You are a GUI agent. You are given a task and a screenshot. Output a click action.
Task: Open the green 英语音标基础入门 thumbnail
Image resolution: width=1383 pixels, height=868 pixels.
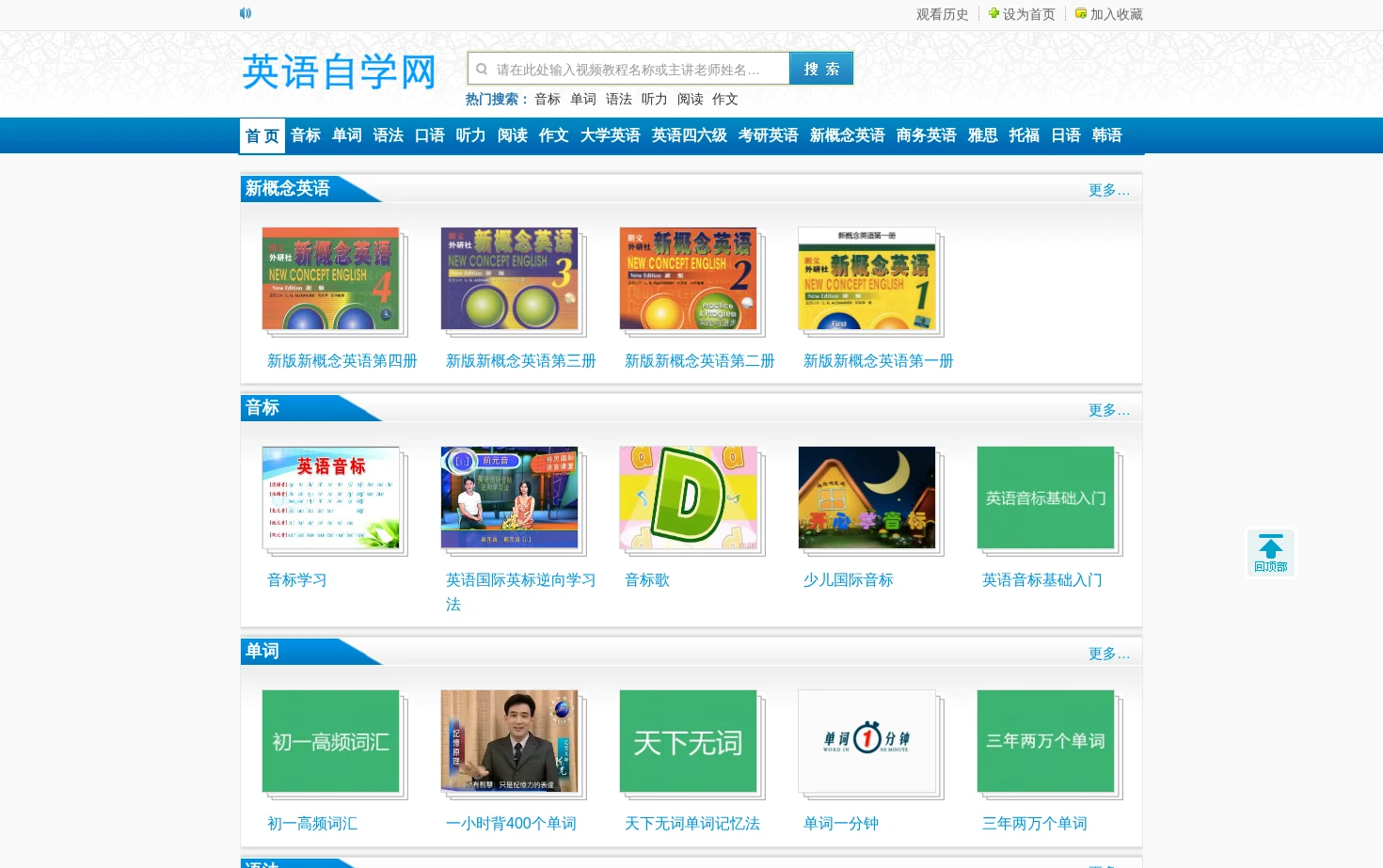click(x=1046, y=497)
